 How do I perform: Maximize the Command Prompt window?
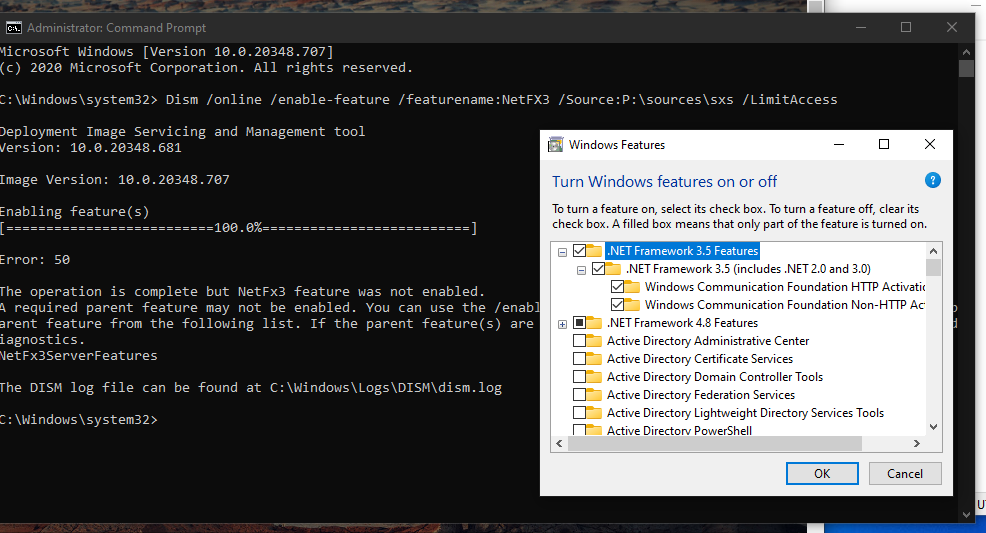[x=906, y=28]
